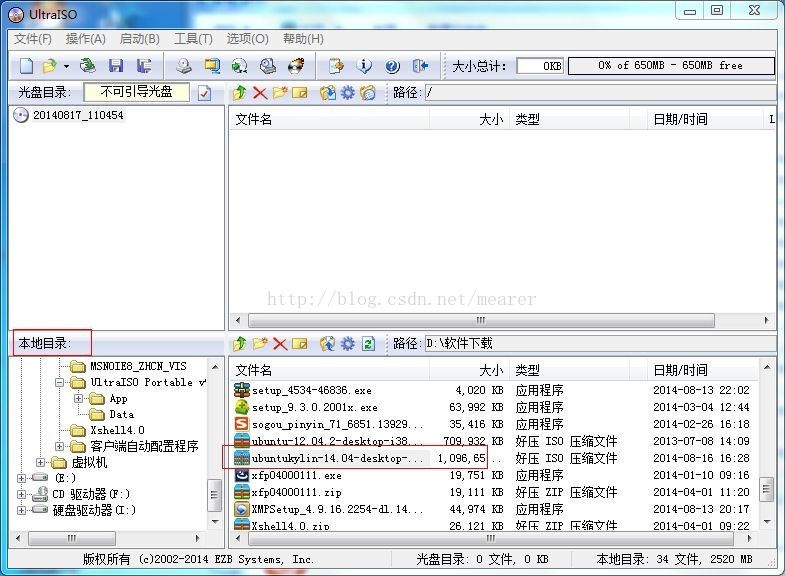Click the green Refresh icon in local toolbar
Image resolution: width=785 pixels, height=576 pixels.
[368, 343]
